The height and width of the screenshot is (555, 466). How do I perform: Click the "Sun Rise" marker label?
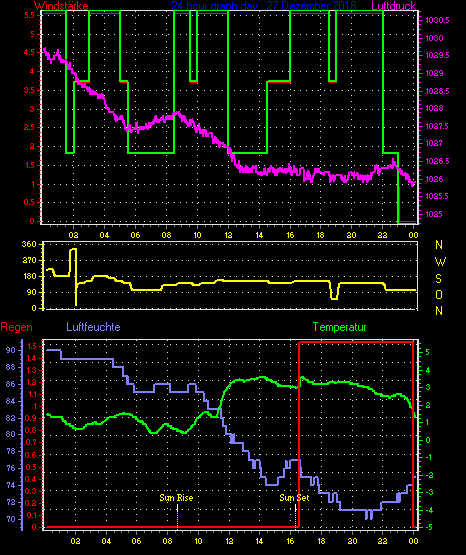coord(176,498)
